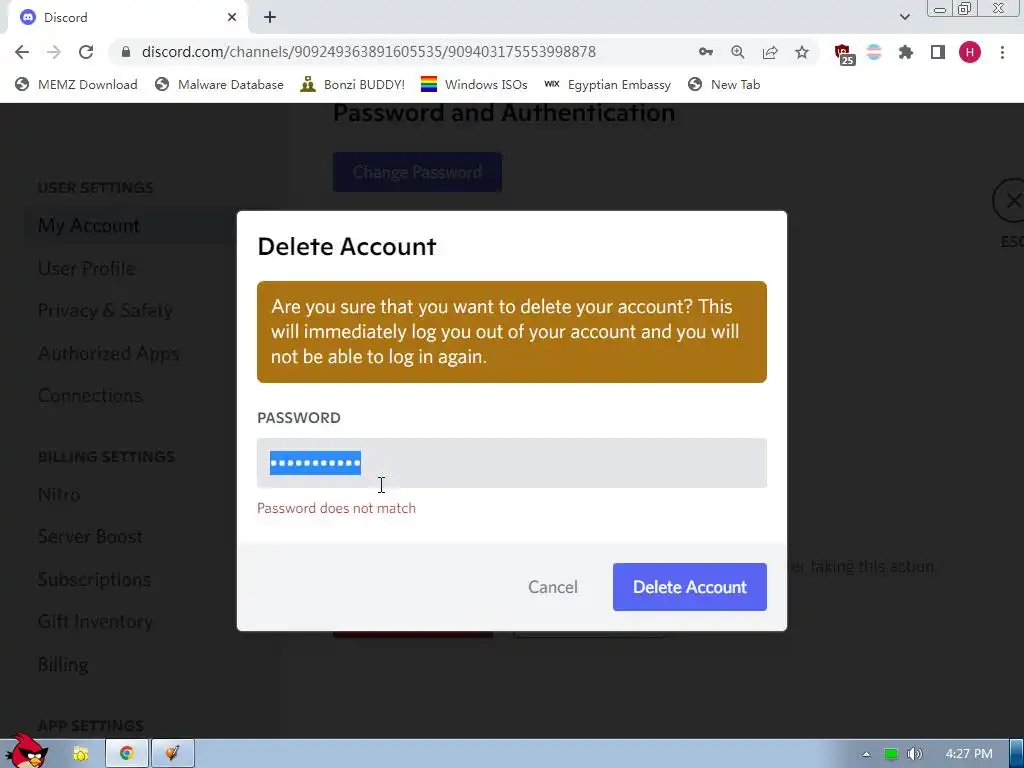Minimize the browser window

[940, 9]
